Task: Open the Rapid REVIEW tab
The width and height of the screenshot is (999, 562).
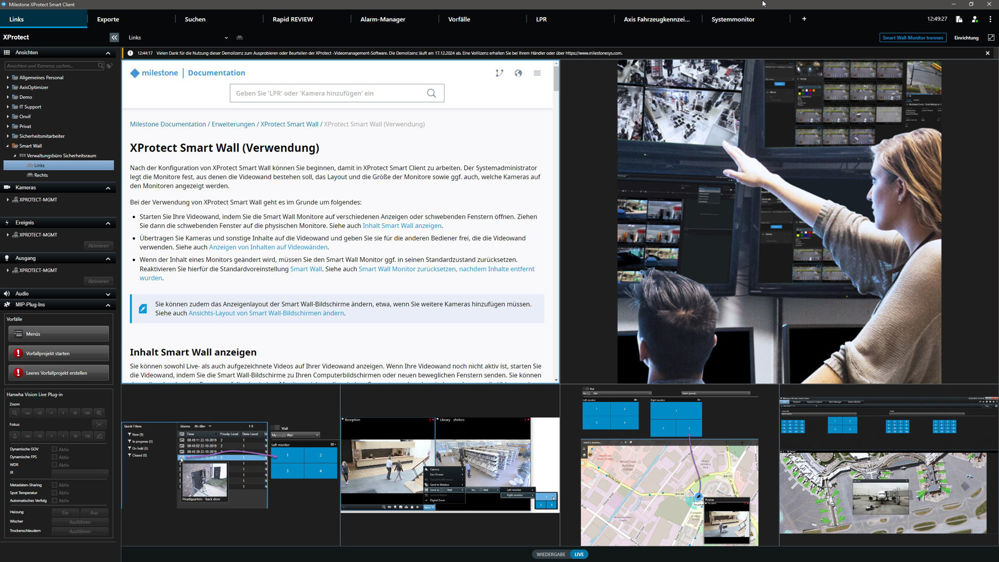Action: tap(293, 19)
